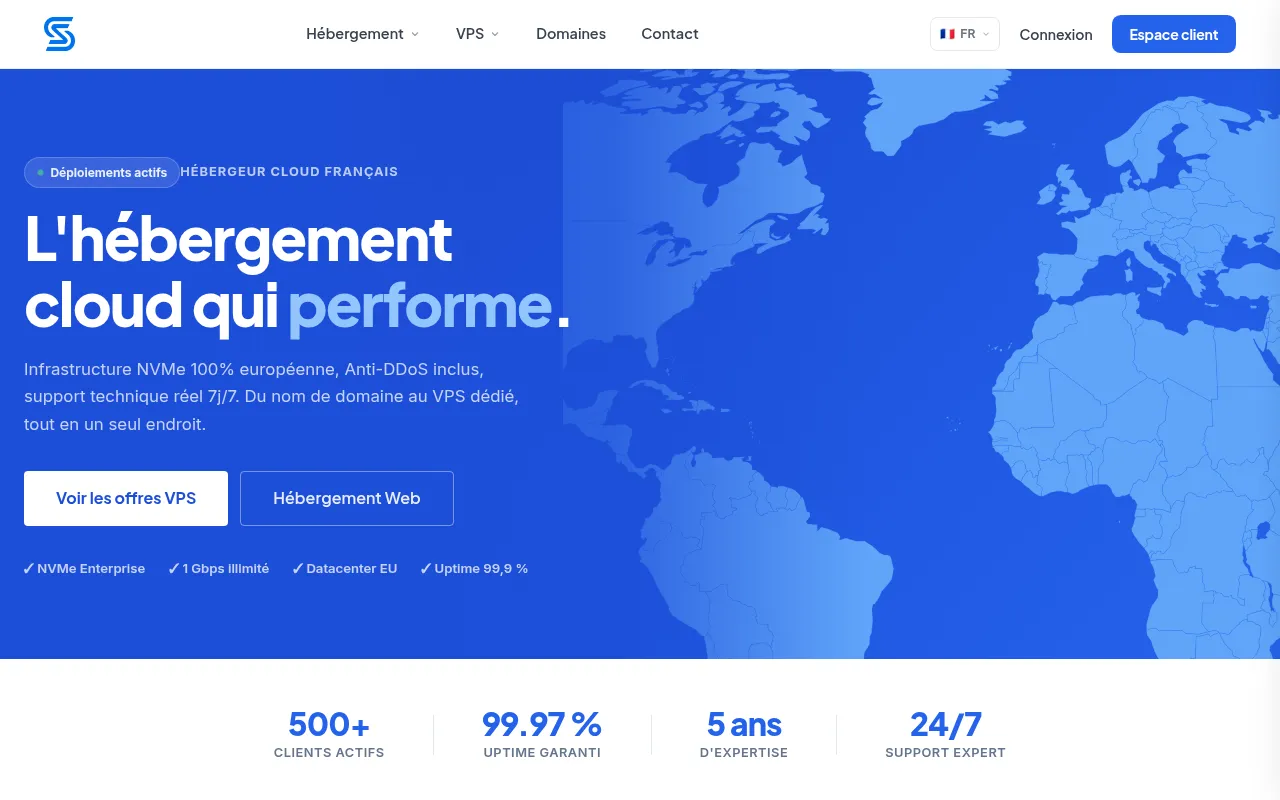Viewport: 1280px width, 800px height.
Task: Expand the Hébergement chevron arrow
Action: click(x=415, y=34)
